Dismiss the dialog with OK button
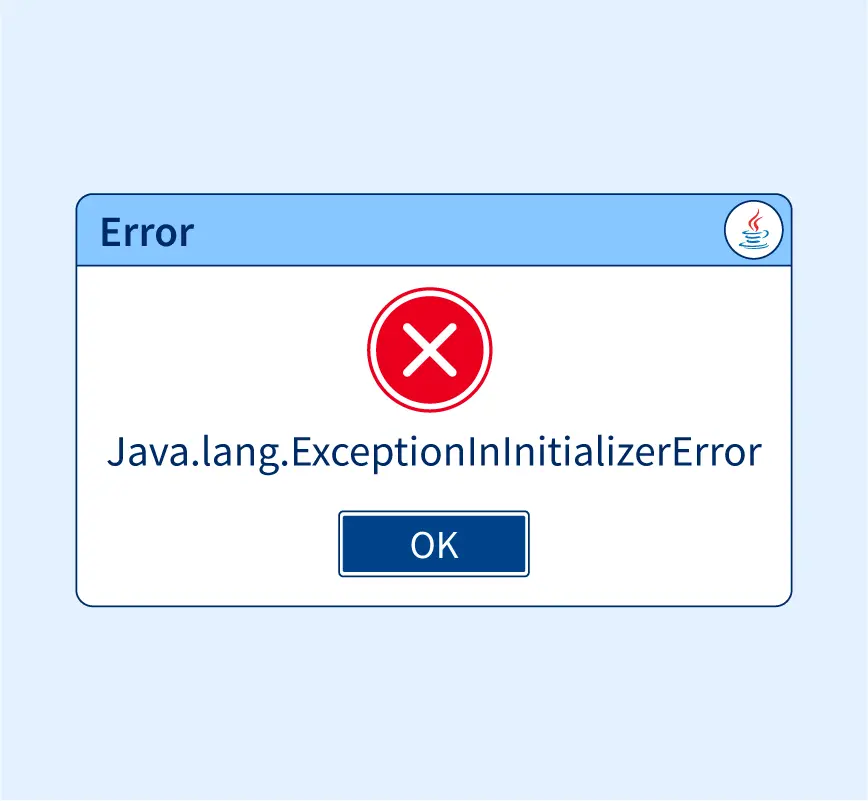Screen dimensions: 868x801 [434, 544]
